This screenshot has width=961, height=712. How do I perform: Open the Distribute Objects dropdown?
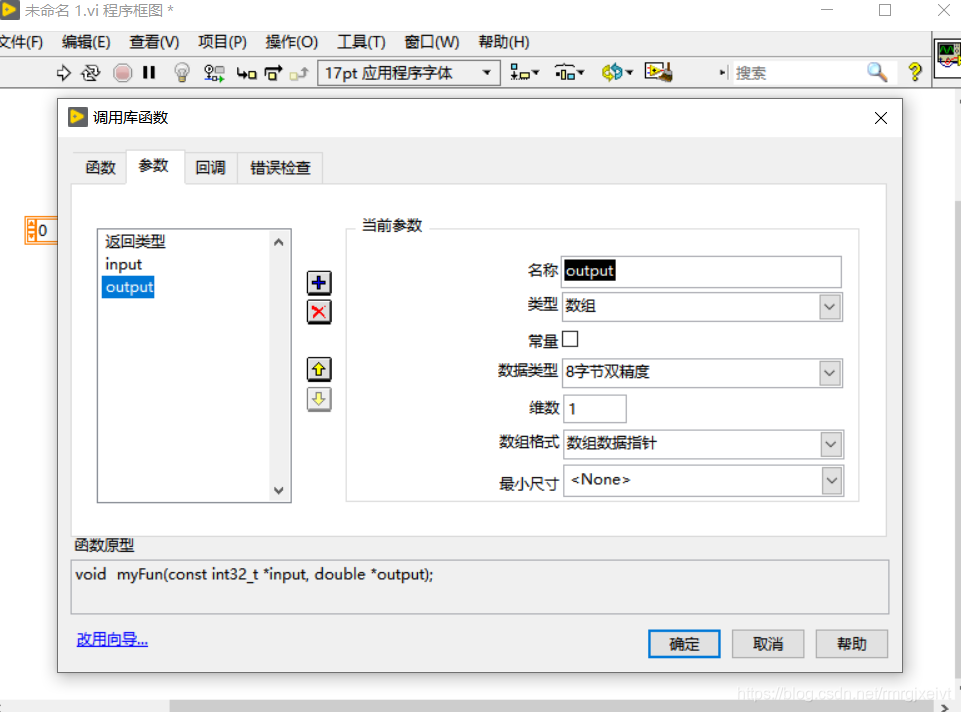(569, 73)
